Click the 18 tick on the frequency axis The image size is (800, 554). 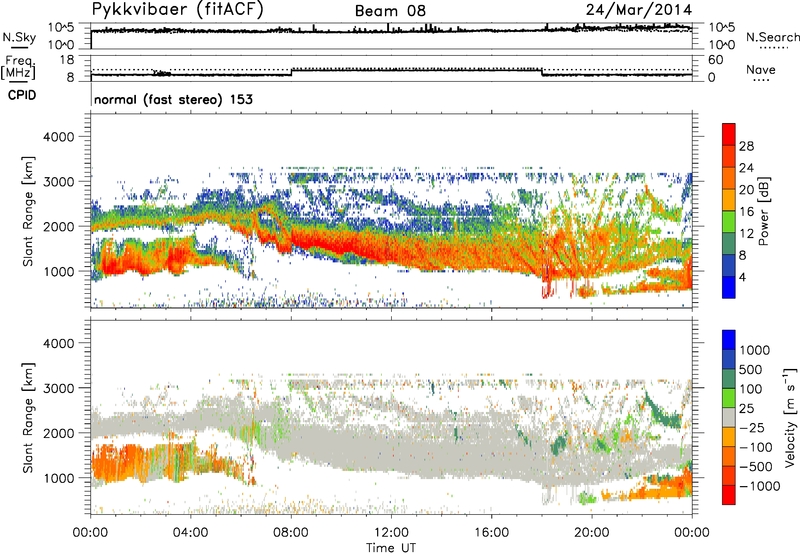pos(67,60)
